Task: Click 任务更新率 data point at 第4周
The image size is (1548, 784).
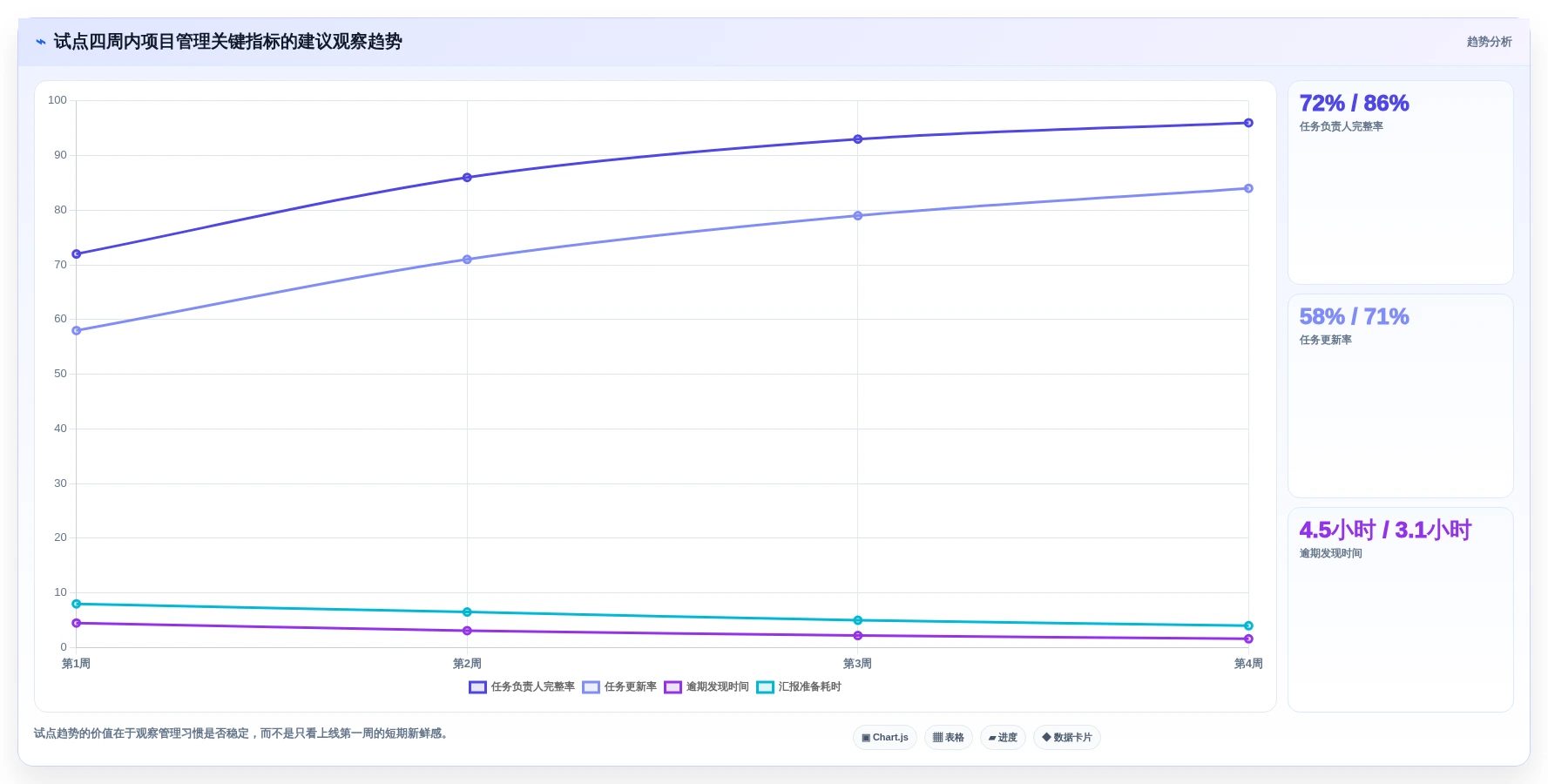Action: click(x=1248, y=188)
